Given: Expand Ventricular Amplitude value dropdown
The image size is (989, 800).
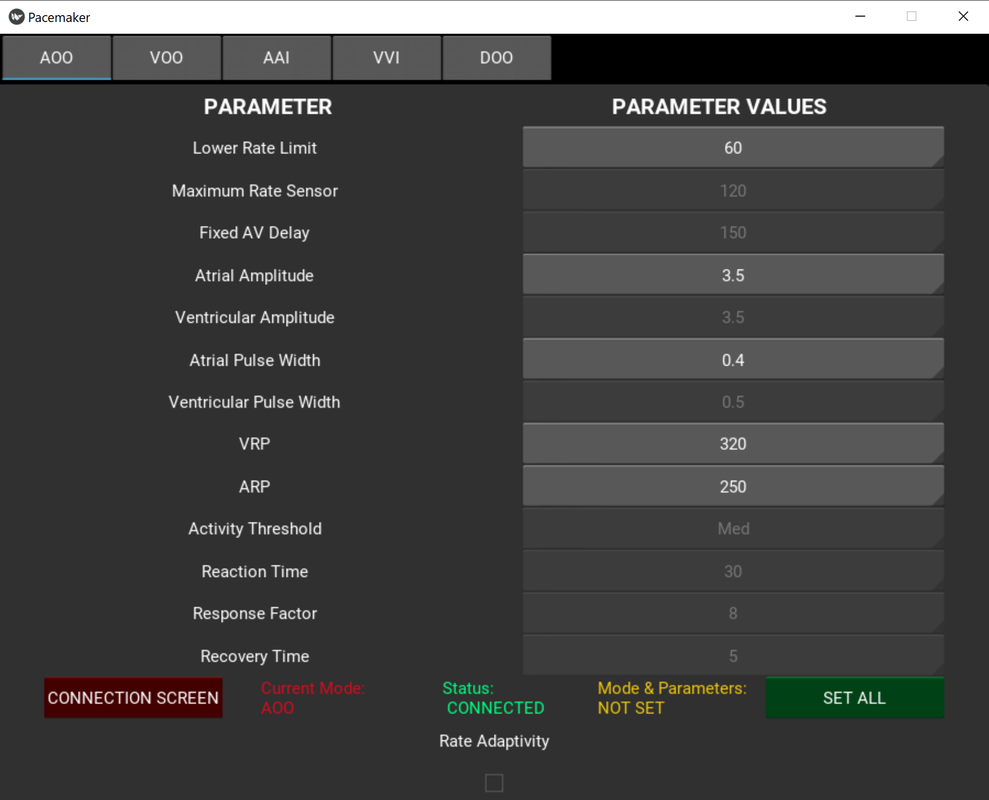Looking at the screenshot, I should [733, 317].
